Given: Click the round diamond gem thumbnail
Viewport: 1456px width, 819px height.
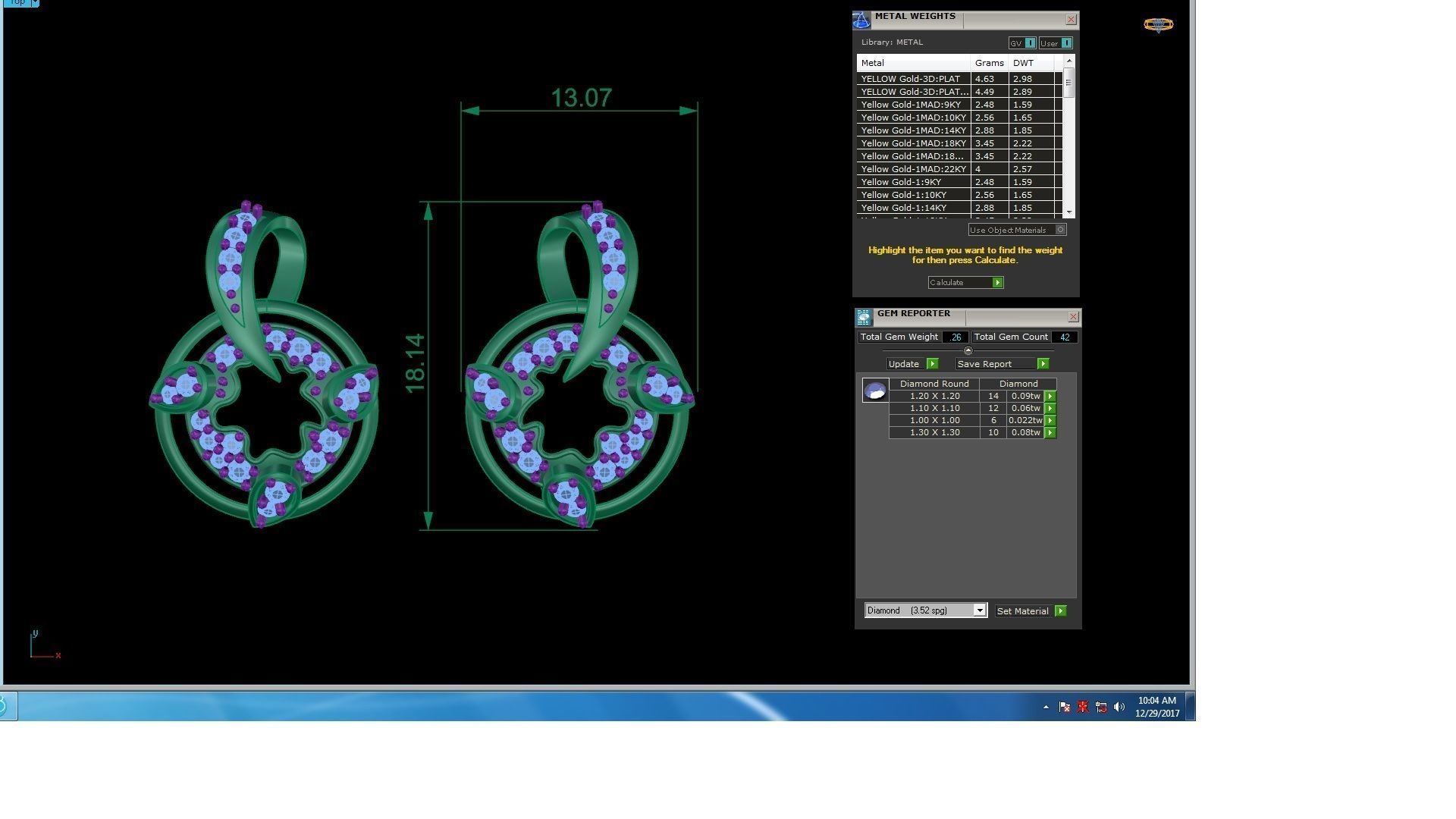Looking at the screenshot, I should click(875, 391).
